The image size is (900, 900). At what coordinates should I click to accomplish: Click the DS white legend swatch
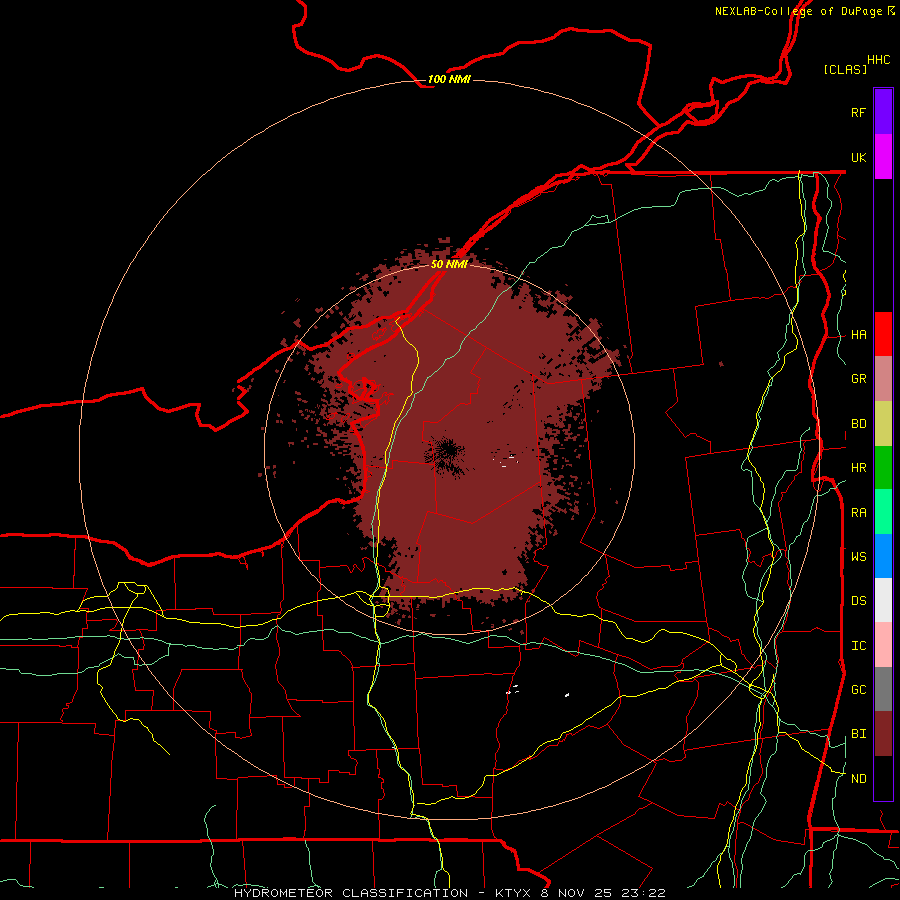883,600
